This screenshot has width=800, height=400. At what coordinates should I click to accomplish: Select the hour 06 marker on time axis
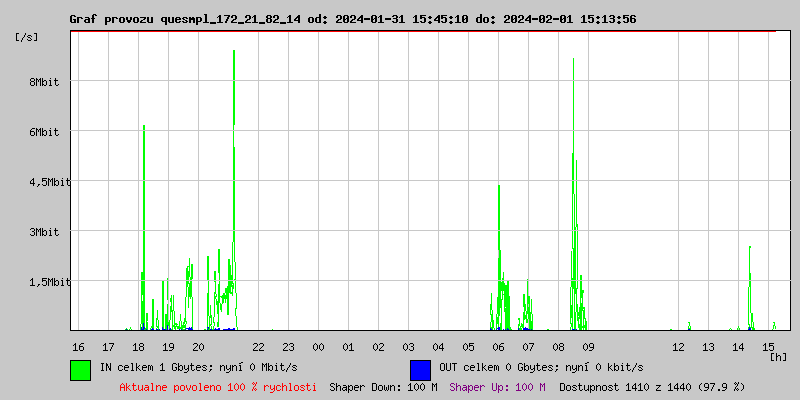(x=498, y=347)
